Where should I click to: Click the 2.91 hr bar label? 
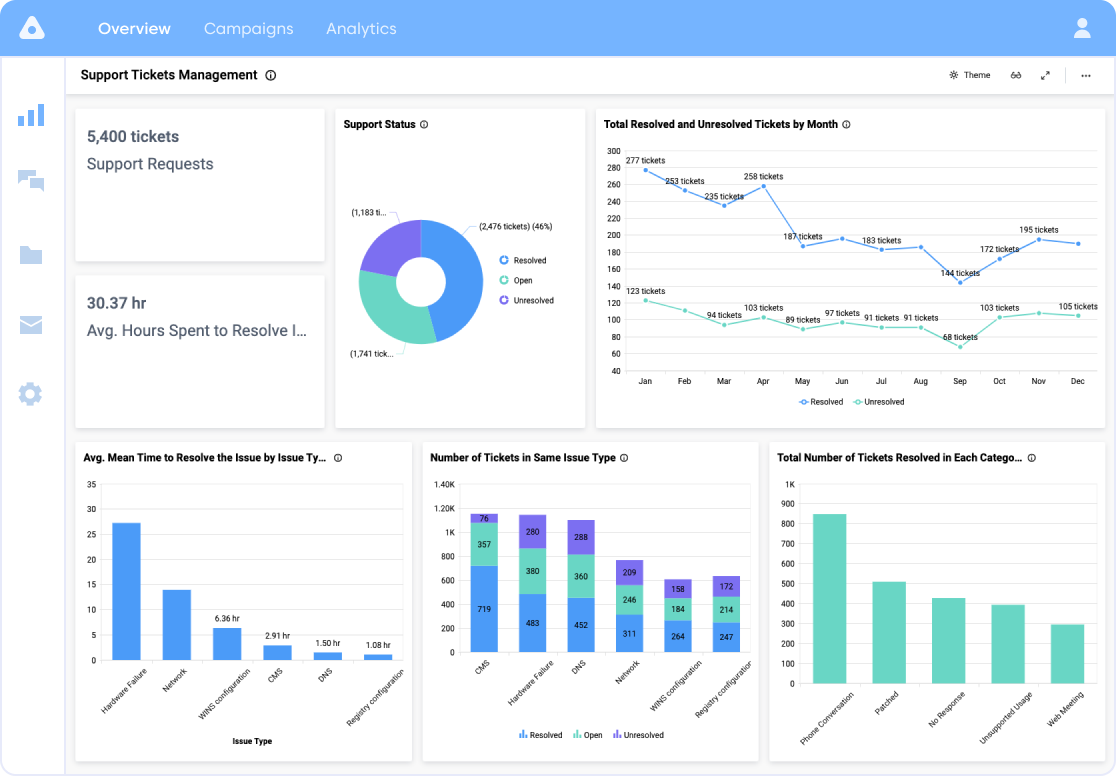tap(278, 636)
